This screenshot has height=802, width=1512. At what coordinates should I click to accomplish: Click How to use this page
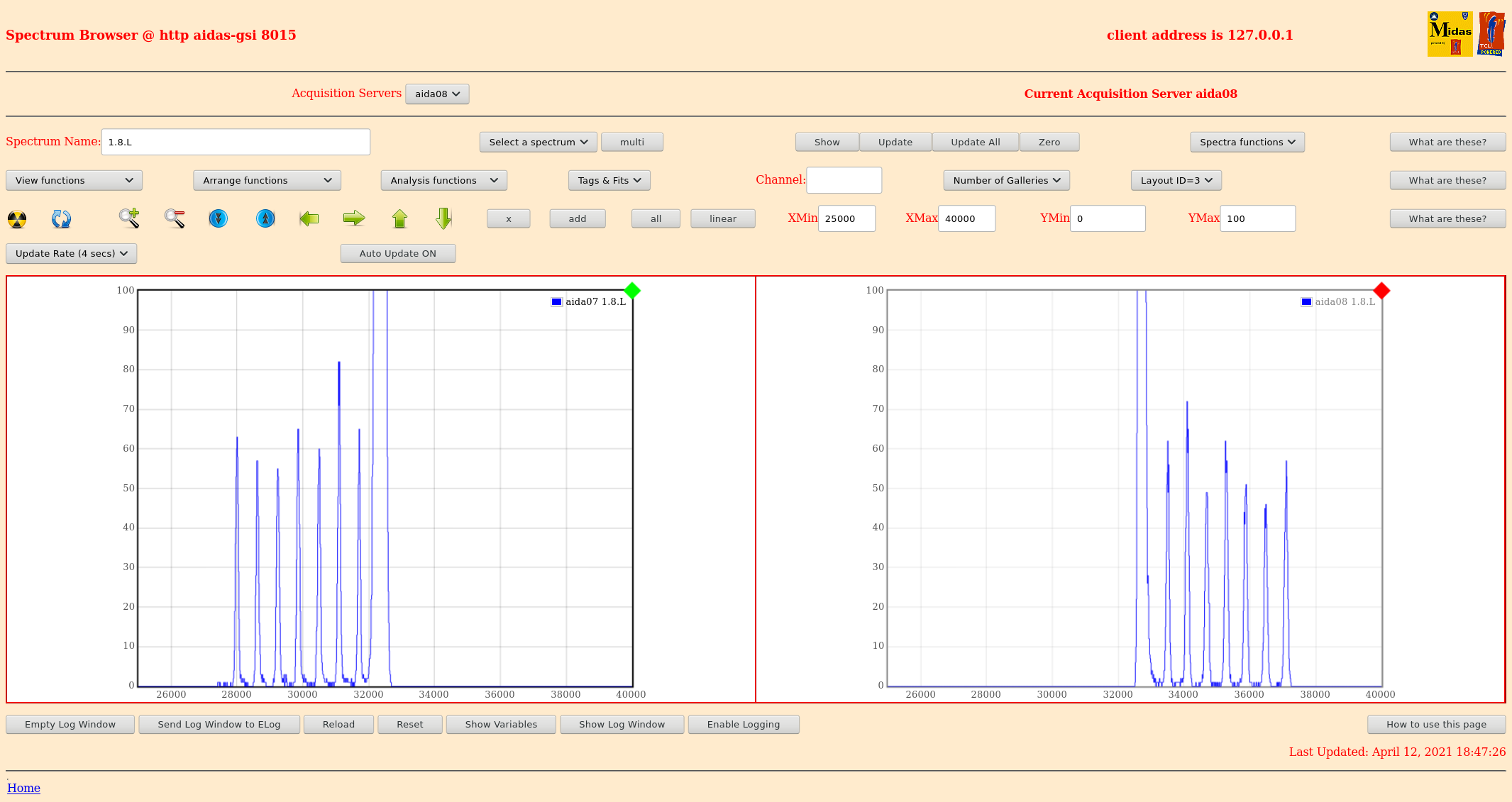point(1436,725)
